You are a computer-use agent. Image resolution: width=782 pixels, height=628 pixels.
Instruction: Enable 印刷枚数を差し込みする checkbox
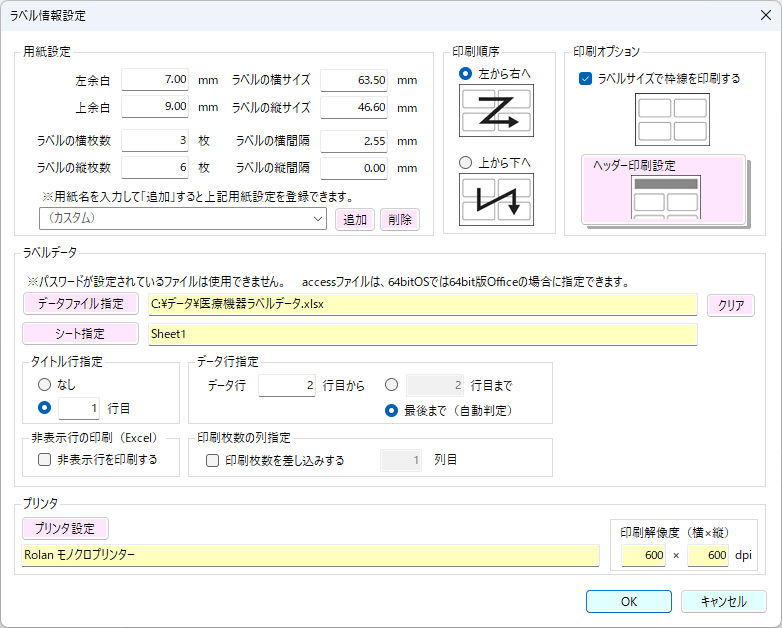(x=212, y=460)
